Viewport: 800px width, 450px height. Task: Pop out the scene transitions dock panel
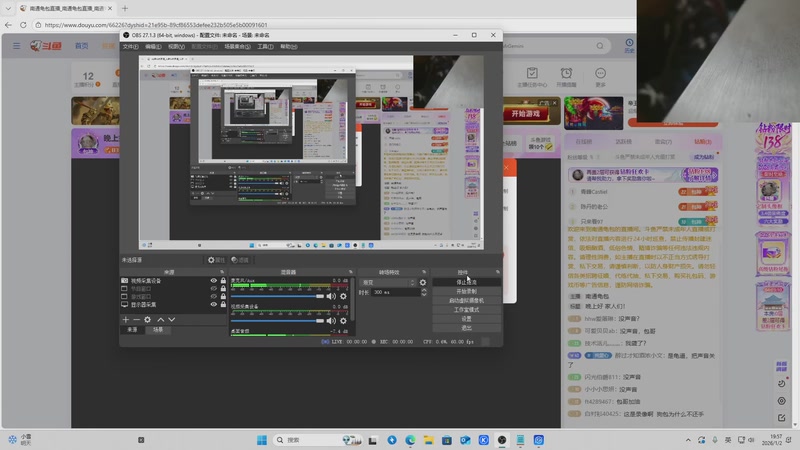tap(424, 272)
